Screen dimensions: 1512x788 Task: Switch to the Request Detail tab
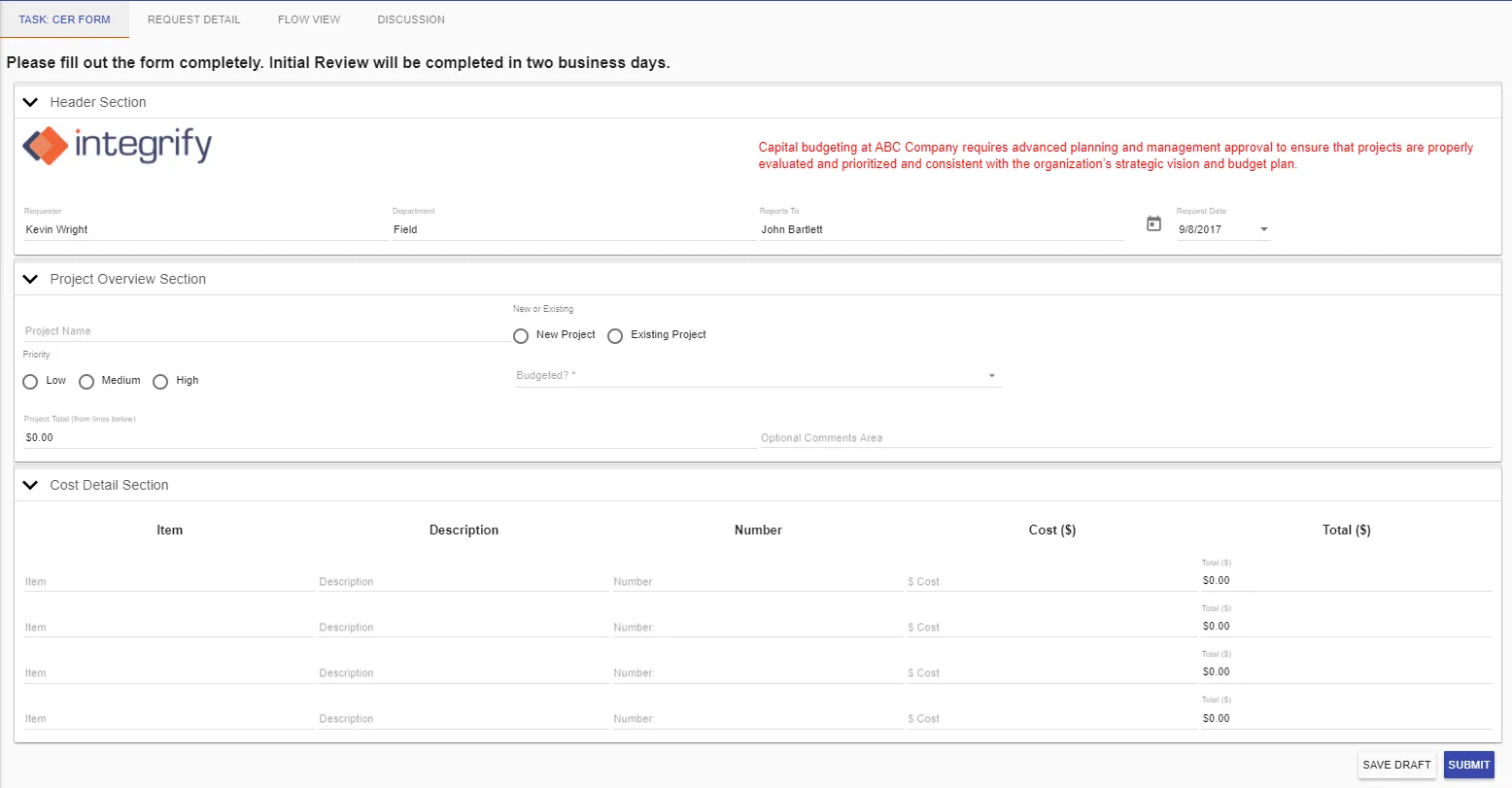[193, 18]
